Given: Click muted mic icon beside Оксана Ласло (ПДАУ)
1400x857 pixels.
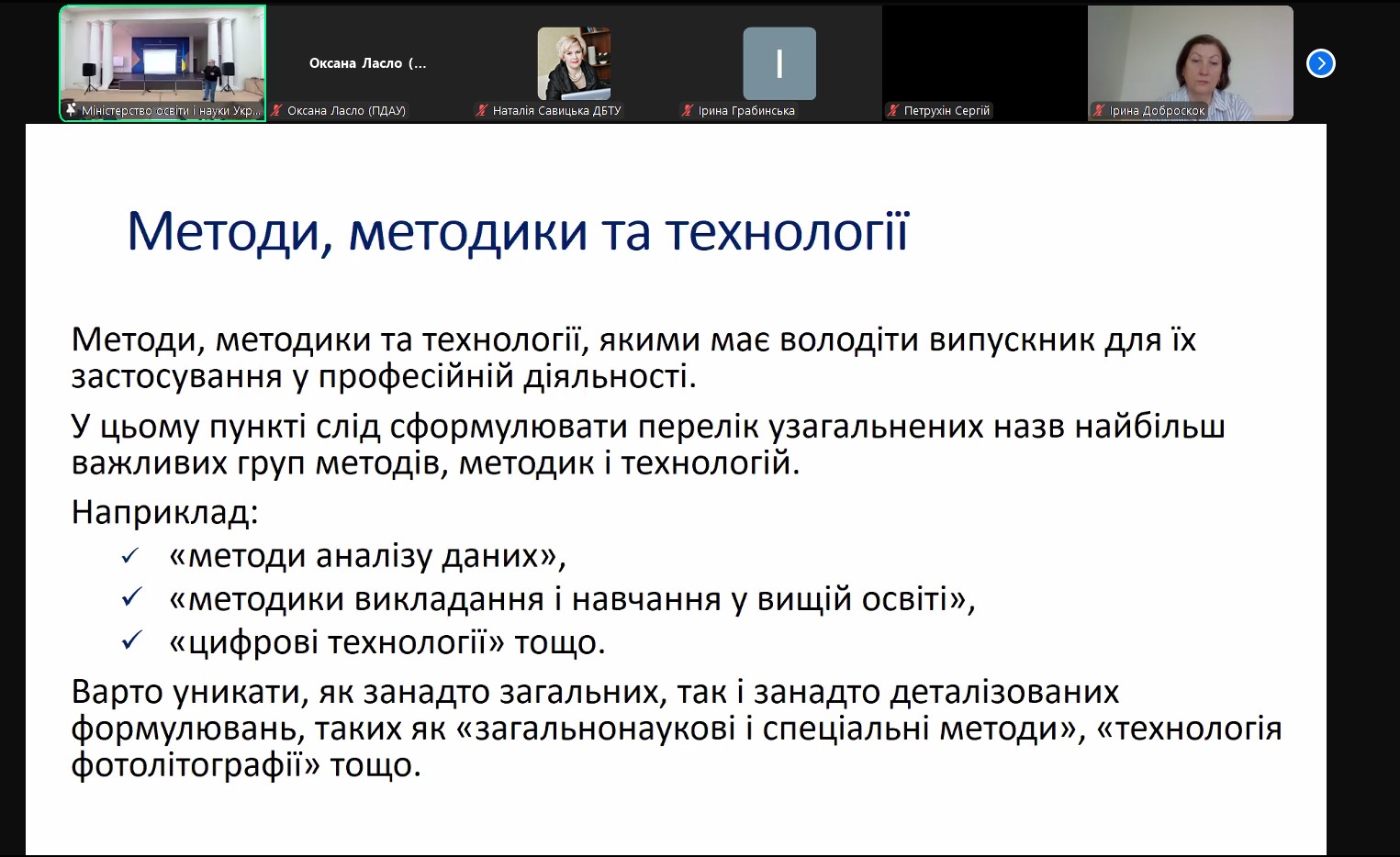Looking at the screenshot, I should tap(276, 110).
